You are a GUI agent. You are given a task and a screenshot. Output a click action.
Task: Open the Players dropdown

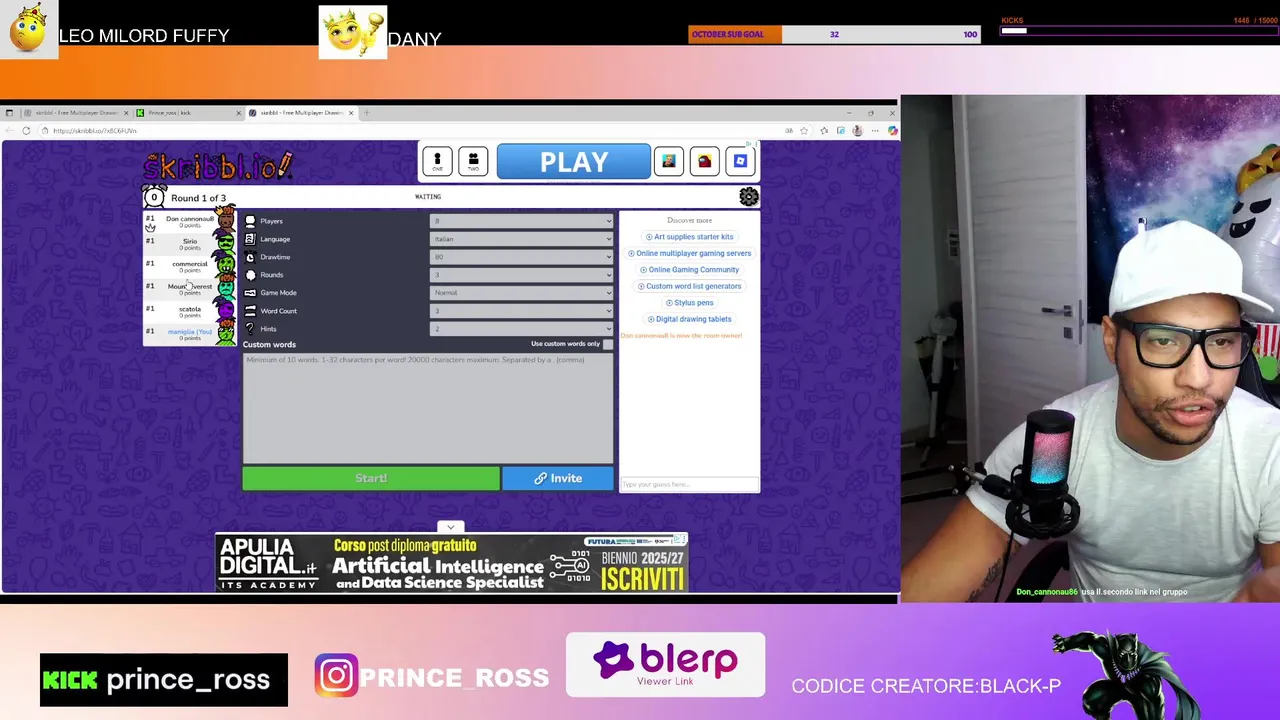click(521, 221)
